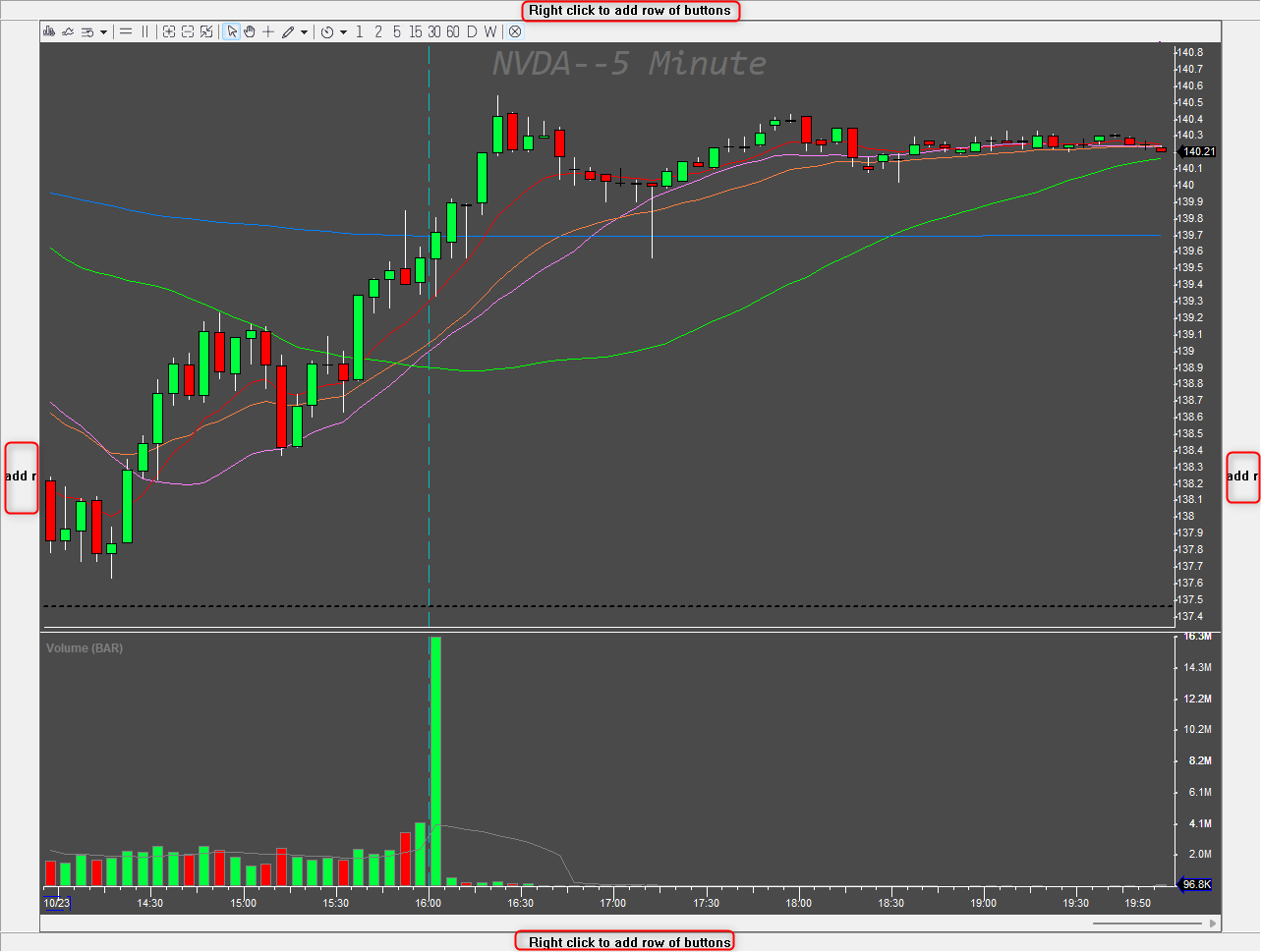Open the clock interval dropdown arrow
This screenshot has height=952, width=1261.
pos(343,32)
